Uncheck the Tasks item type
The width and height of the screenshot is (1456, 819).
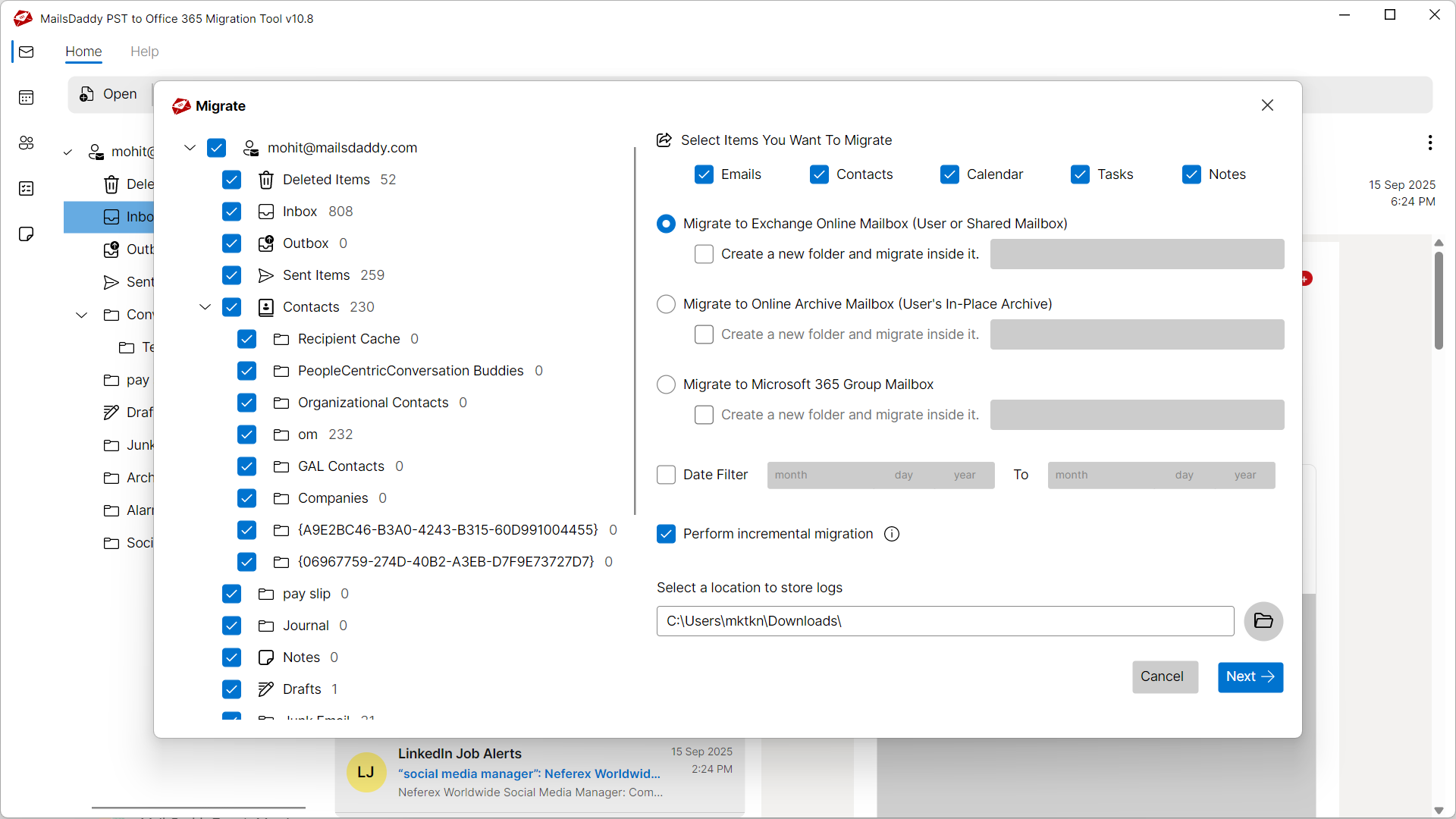click(x=1080, y=174)
